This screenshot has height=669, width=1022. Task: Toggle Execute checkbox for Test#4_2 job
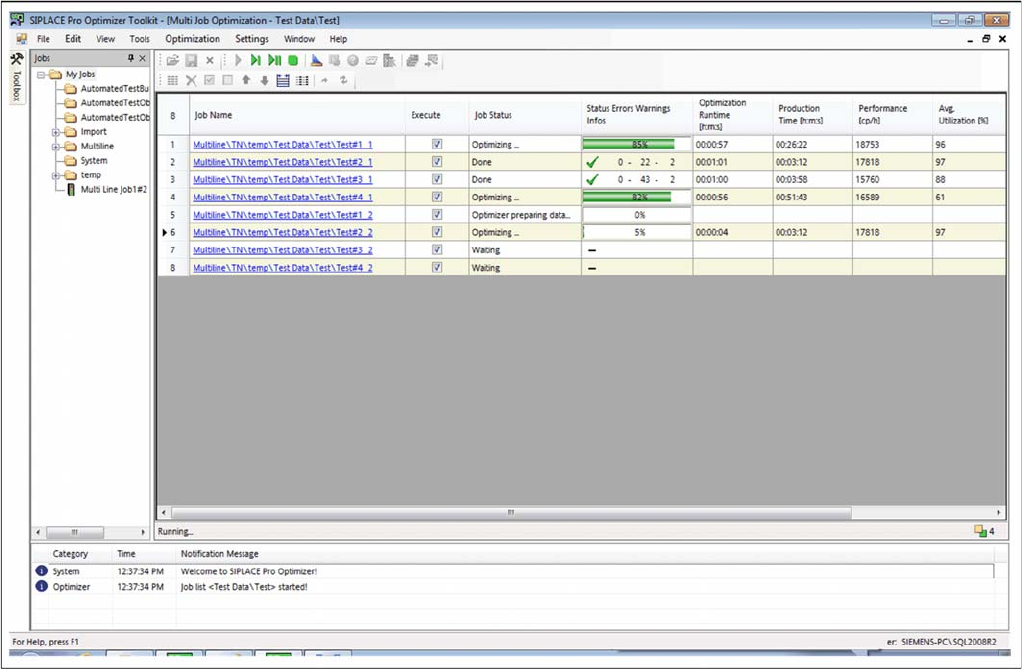tap(437, 267)
